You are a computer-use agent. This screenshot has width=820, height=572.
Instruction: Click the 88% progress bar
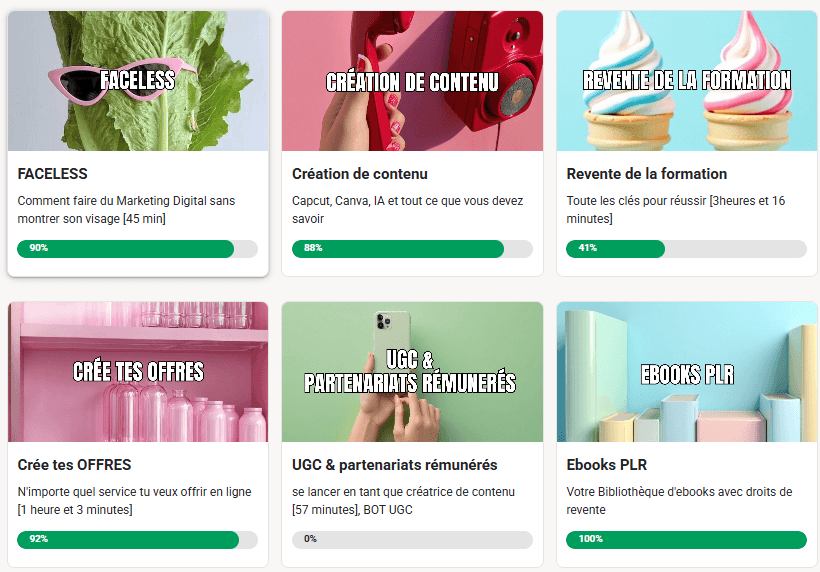pos(412,249)
